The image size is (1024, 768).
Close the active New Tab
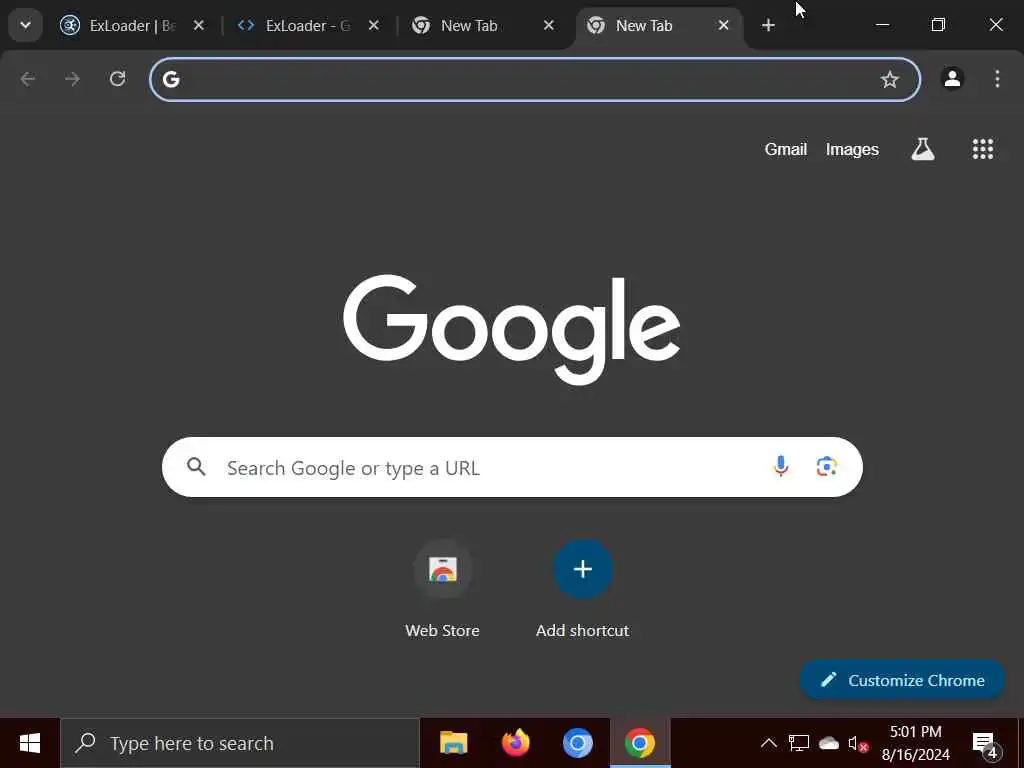[x=724, y=25]
